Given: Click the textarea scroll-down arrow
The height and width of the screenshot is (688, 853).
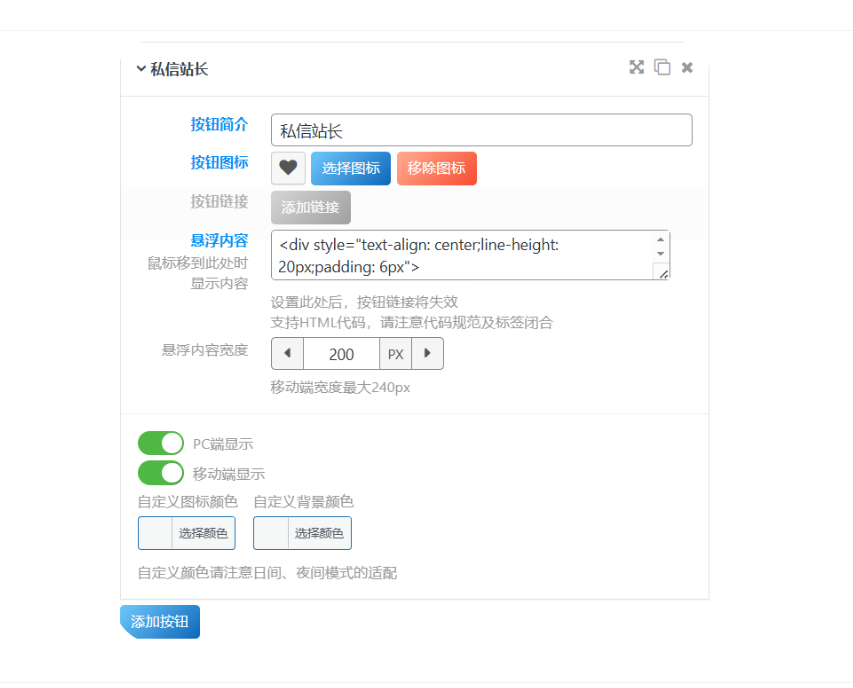Looking at the screenshot, I should [660, 253].
